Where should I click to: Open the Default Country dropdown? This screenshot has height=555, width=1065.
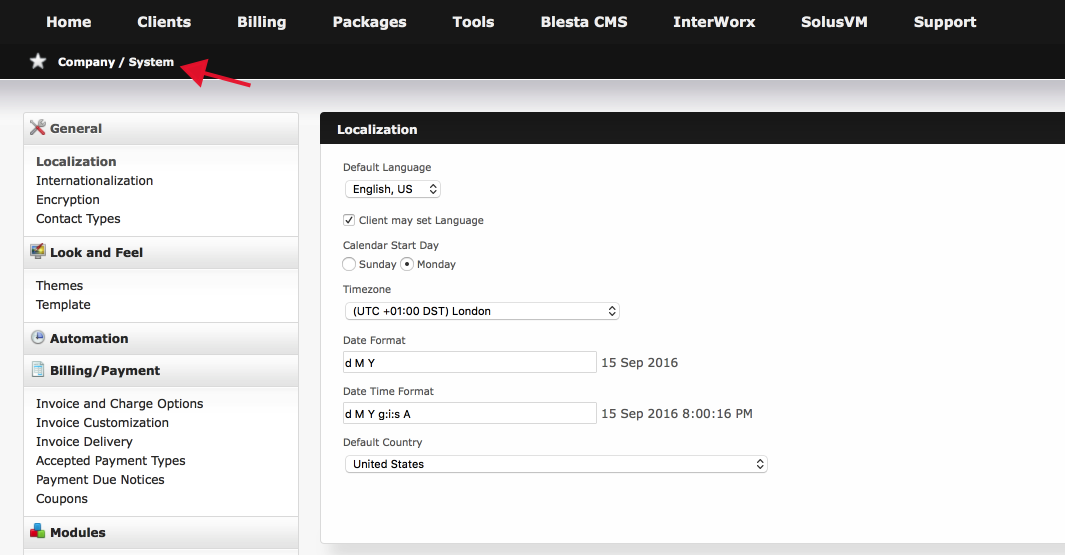(556, 464)
